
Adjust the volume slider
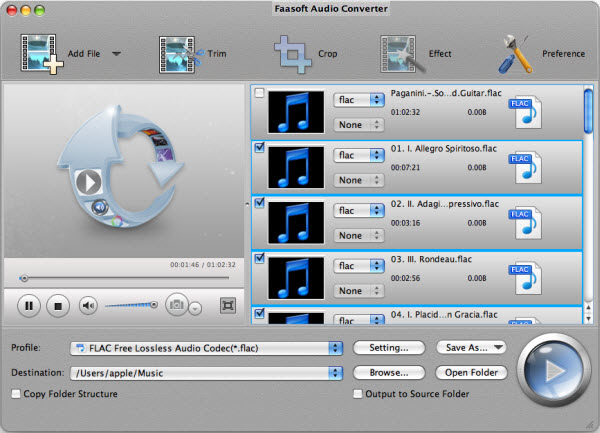(131, 305)
